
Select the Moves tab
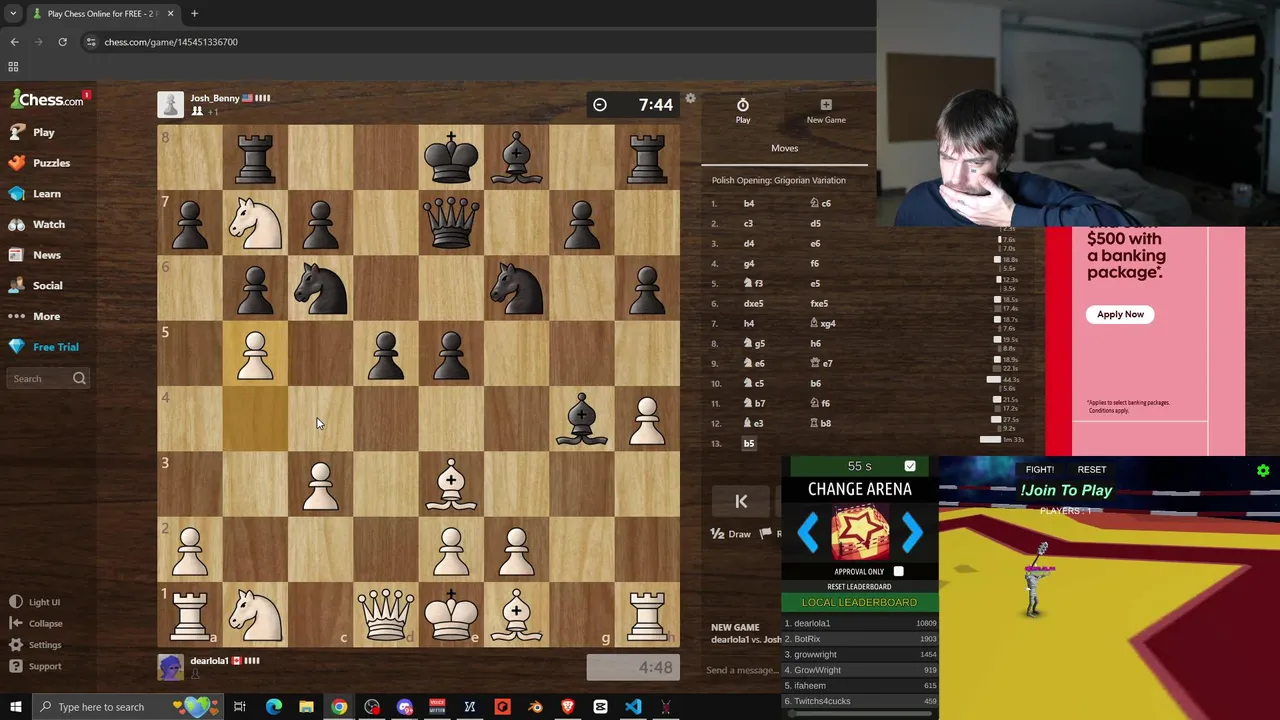point(784,148)
